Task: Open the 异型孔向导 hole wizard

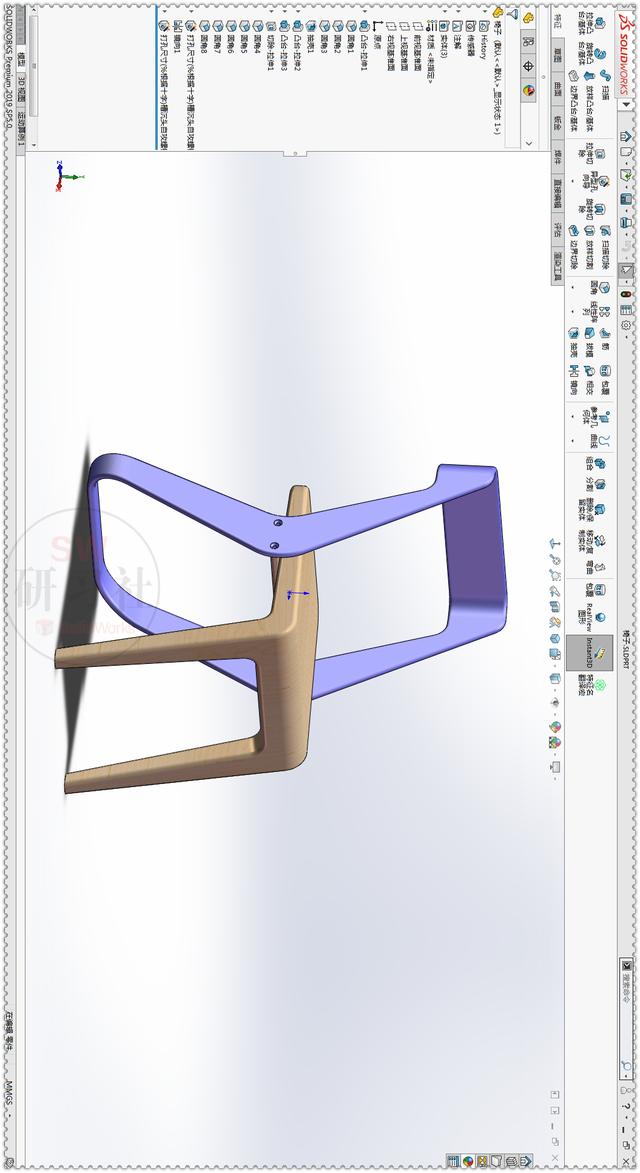Action: (x=598, y=180)
